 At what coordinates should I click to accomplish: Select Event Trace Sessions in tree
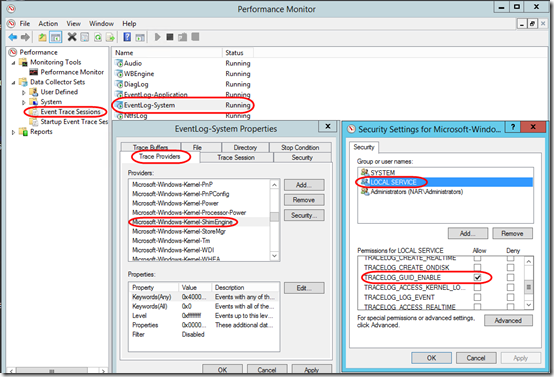[x=70, y=112]
